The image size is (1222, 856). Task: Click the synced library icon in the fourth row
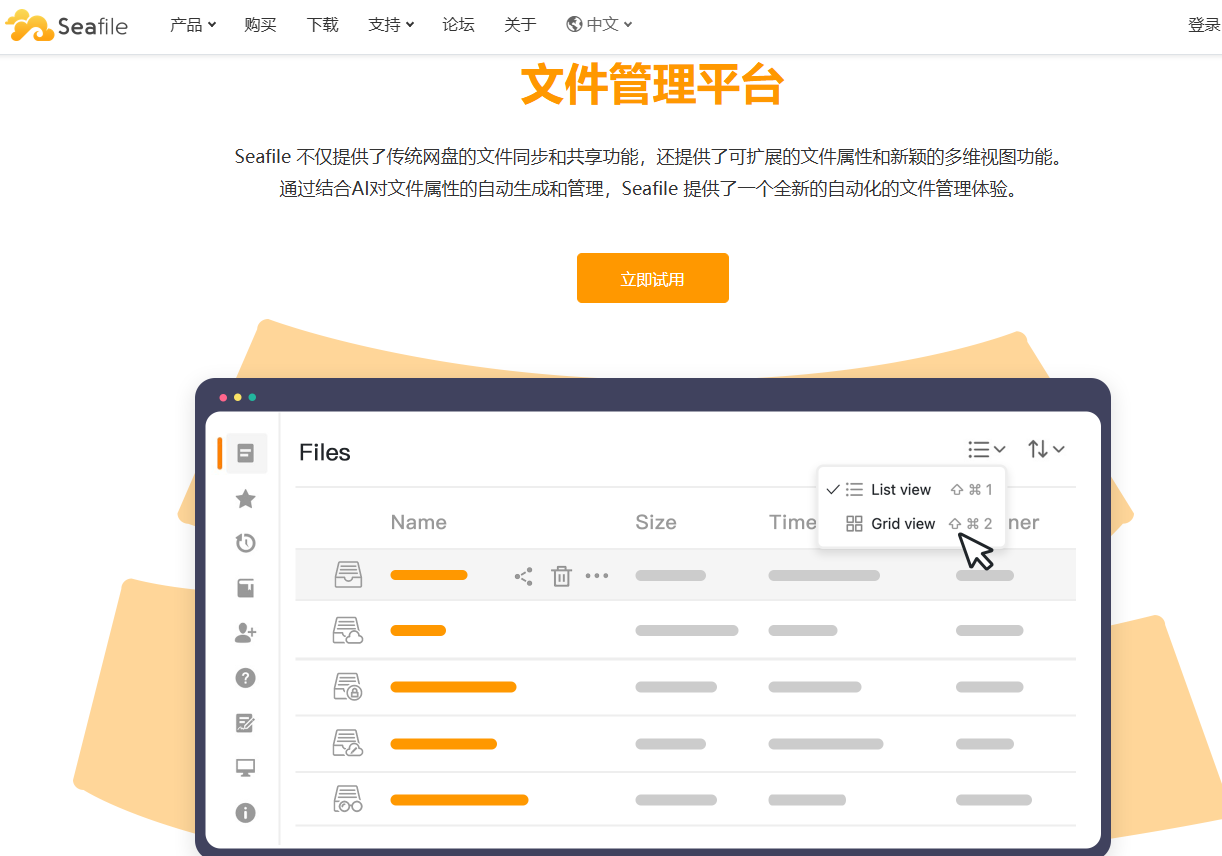tap(347, 743)
